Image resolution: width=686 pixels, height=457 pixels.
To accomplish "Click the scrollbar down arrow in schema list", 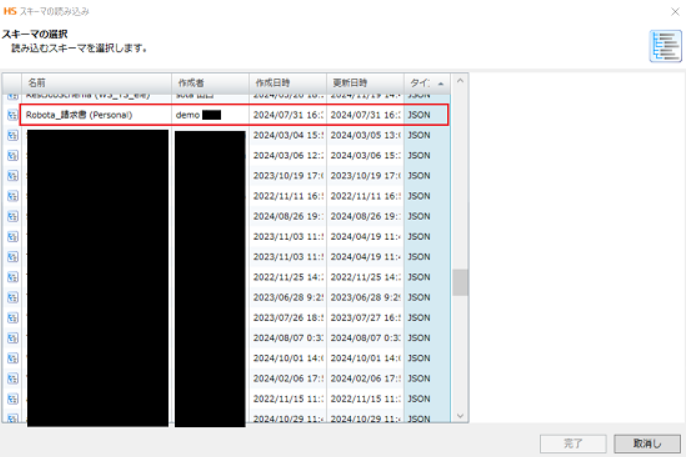I will point(460,415).
